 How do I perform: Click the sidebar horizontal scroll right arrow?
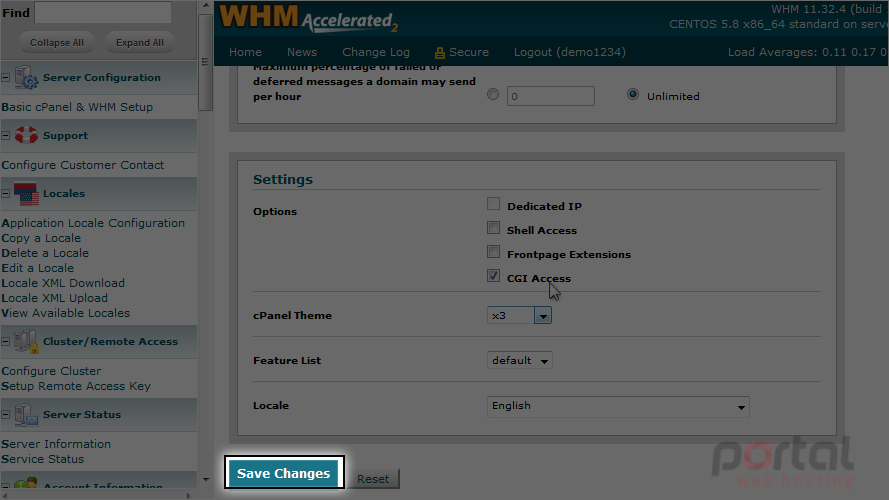click(x=189, y=495)
